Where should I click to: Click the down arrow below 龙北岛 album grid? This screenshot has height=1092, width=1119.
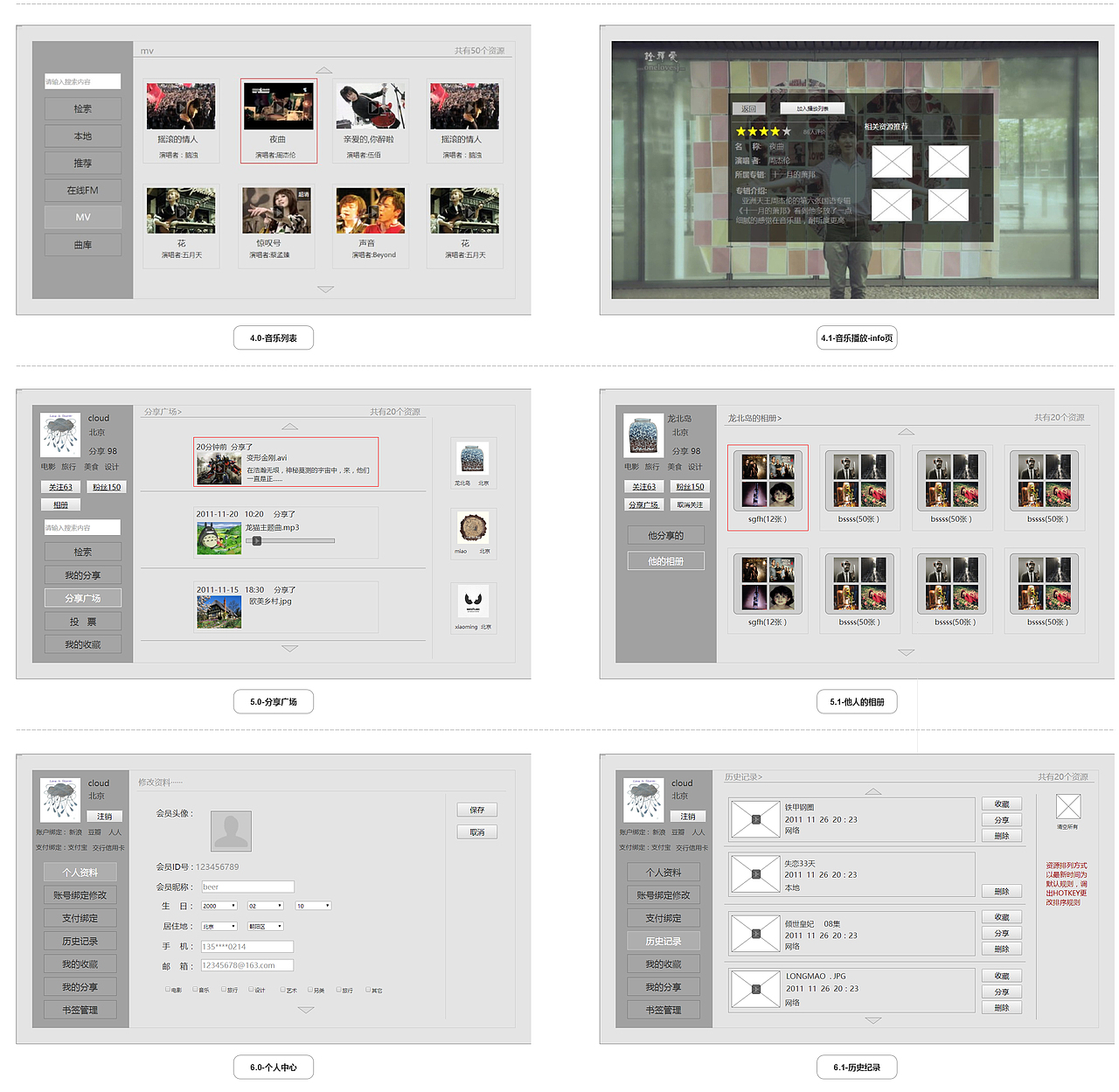tap(907, 652)
